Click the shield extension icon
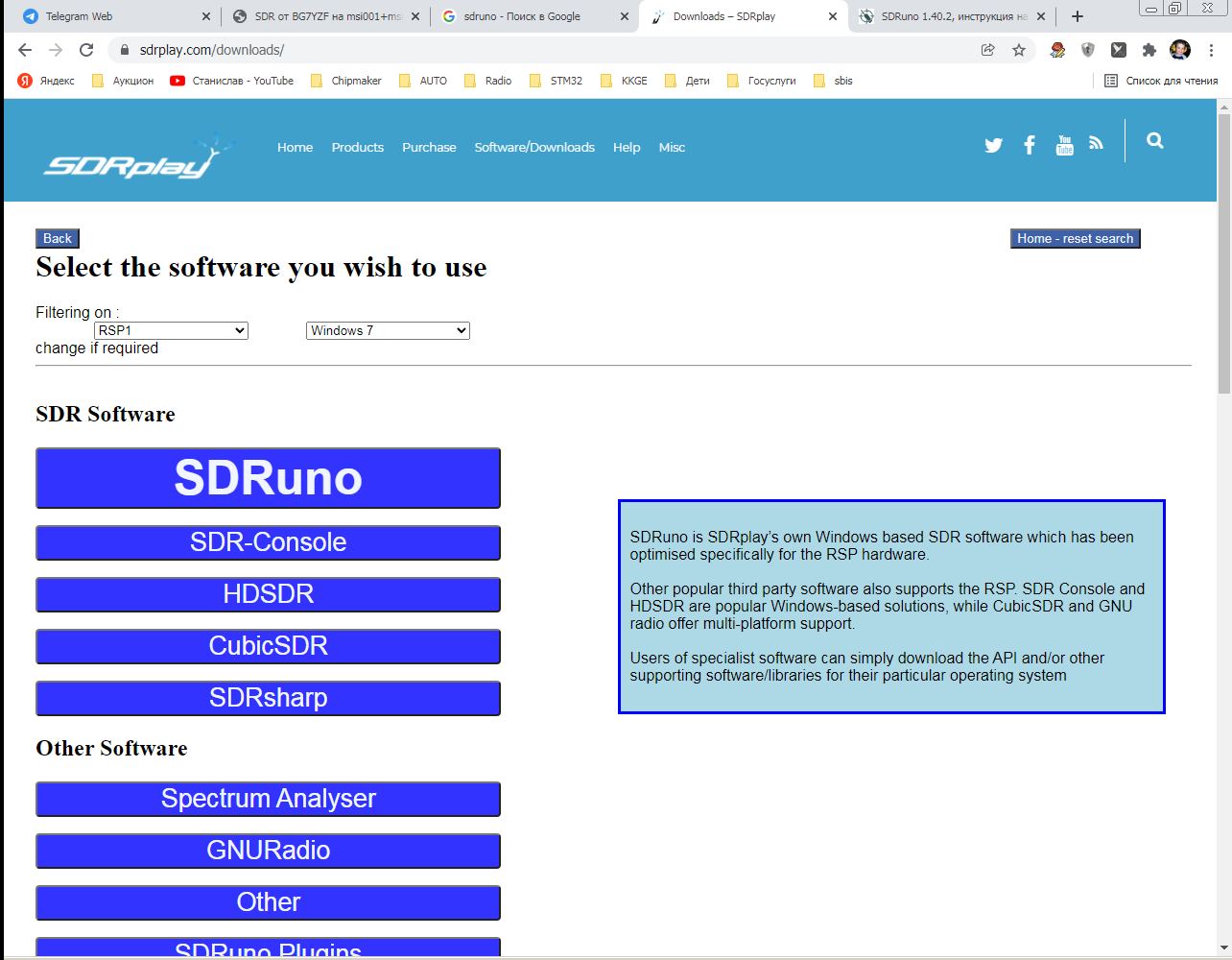Screen dimensions: 1232x960 [x=1088, y=50]
